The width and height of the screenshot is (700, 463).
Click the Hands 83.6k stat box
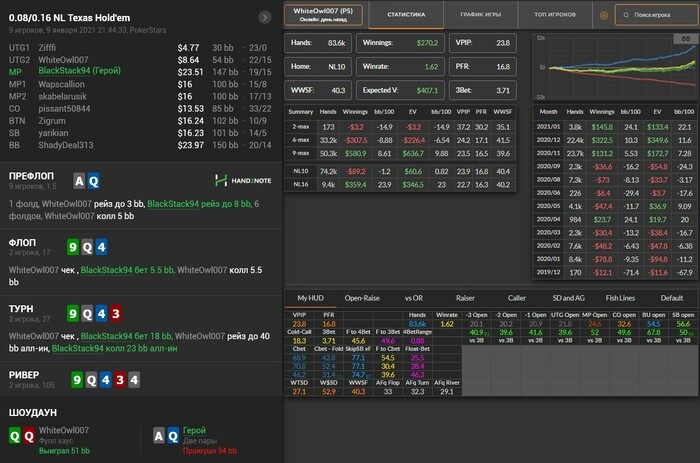point(318,43)
